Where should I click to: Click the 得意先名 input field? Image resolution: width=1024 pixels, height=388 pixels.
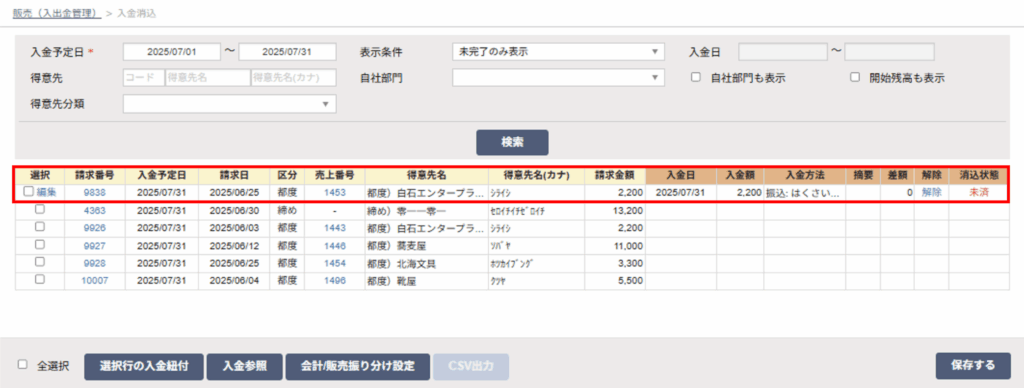[208, 78]
